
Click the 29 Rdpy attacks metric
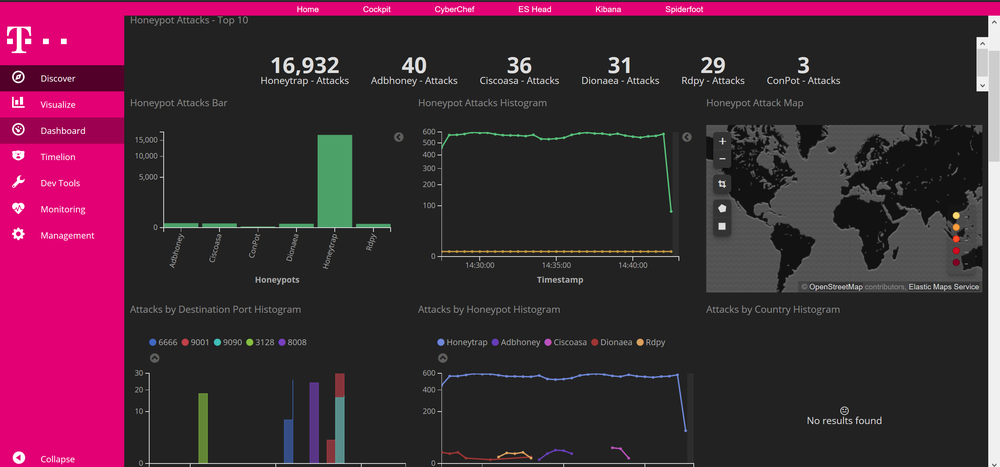click(712, 70)
